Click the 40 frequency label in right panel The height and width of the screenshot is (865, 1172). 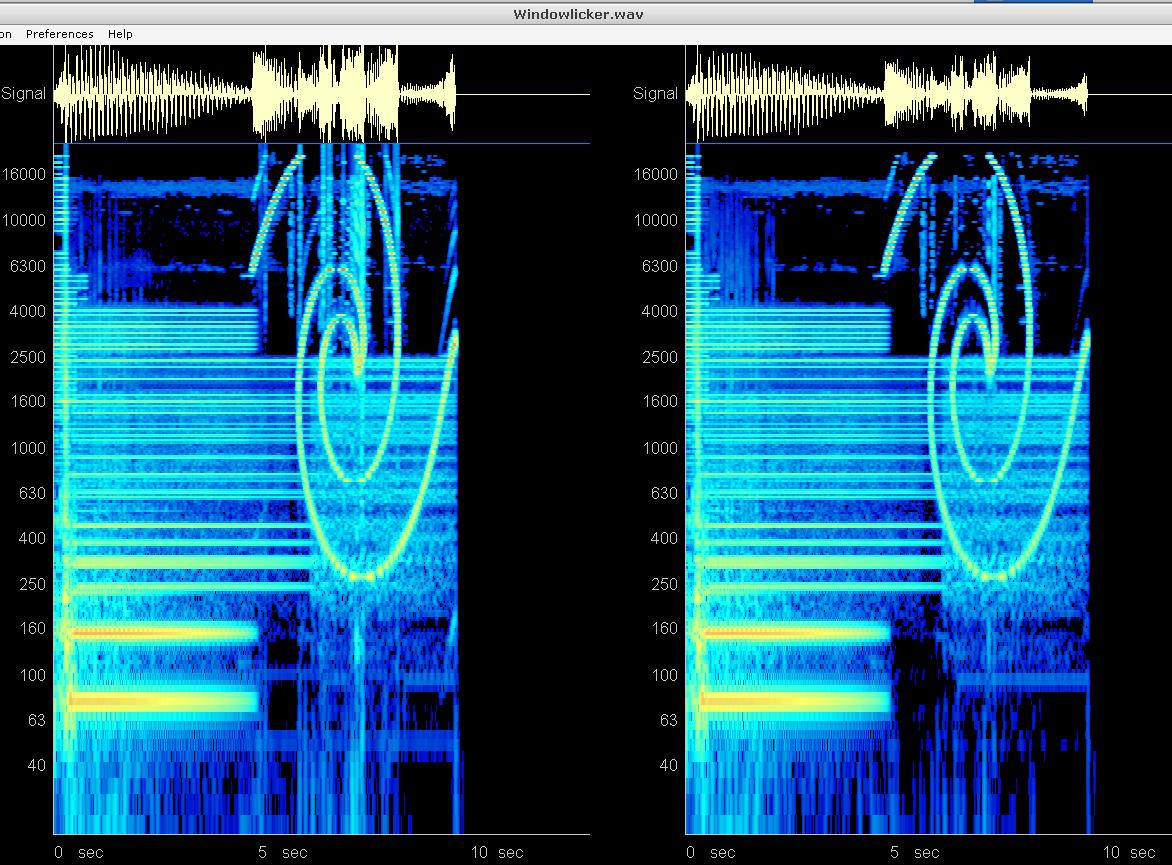tap(668, 766)
